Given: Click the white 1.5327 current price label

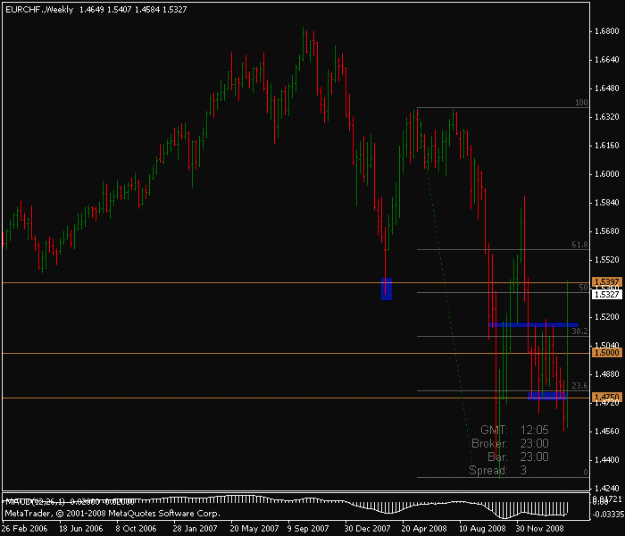Looking at the screenshot, I should 607,295.
